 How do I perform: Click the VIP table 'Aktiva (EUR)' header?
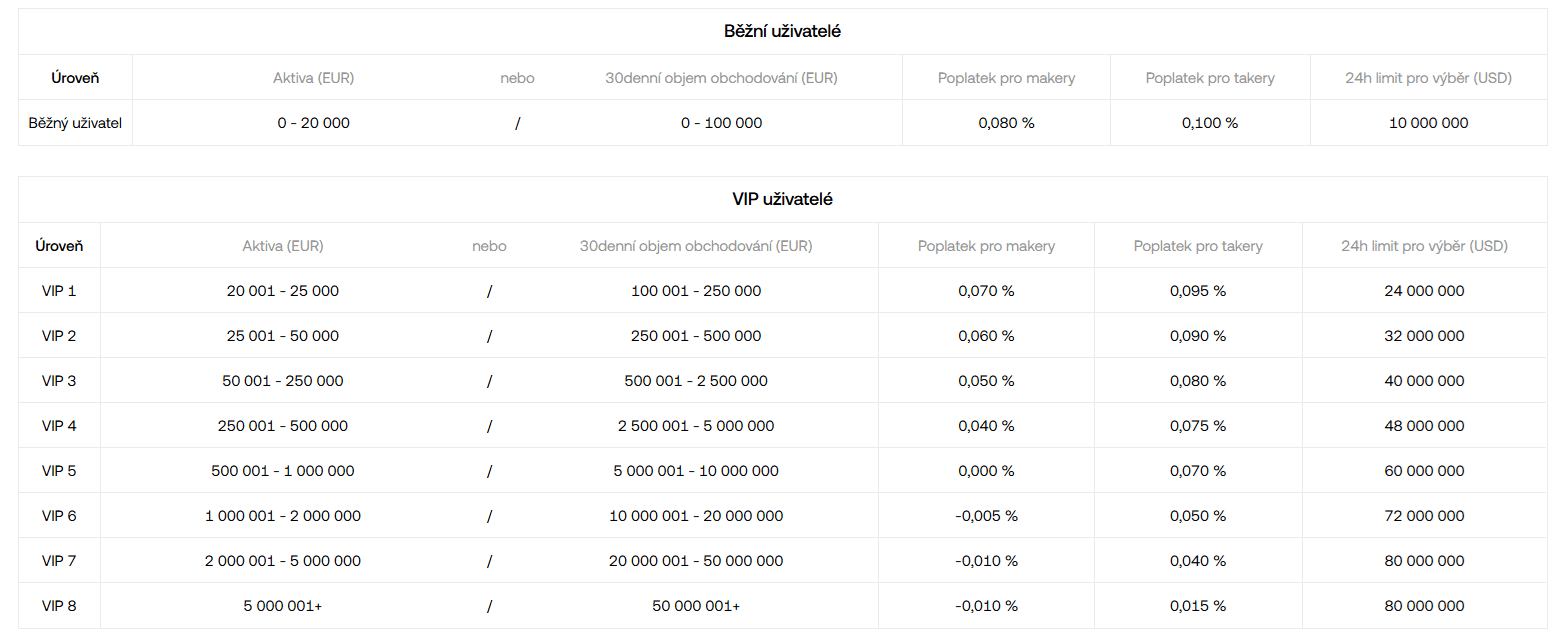point(283,246)
